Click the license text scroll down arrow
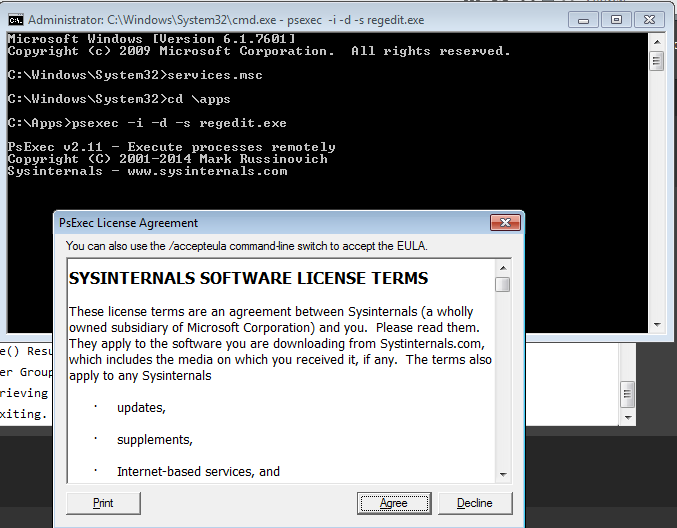 point(503,474)
